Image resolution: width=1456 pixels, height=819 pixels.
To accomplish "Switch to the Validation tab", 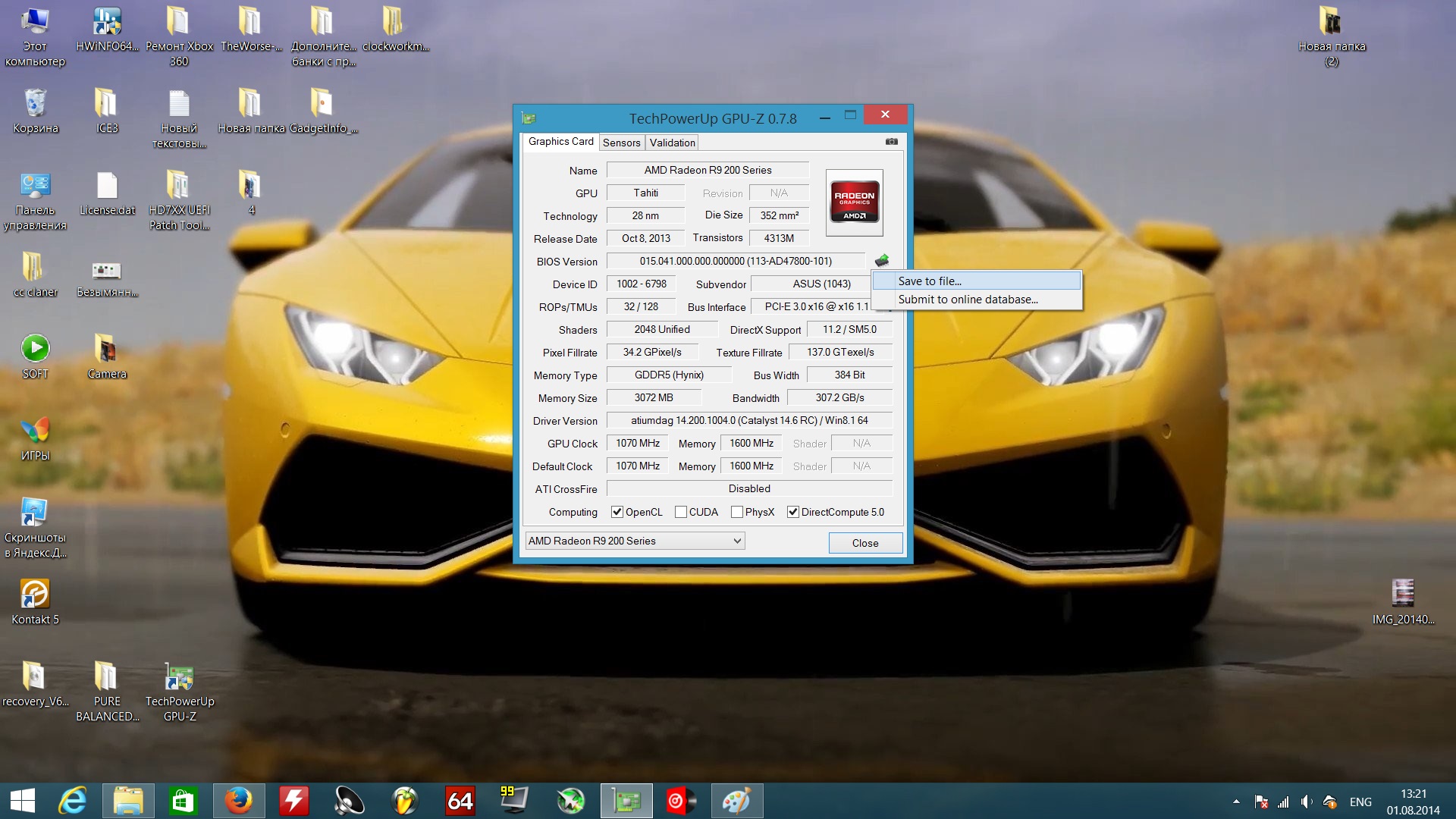I will tap(672, 143).
